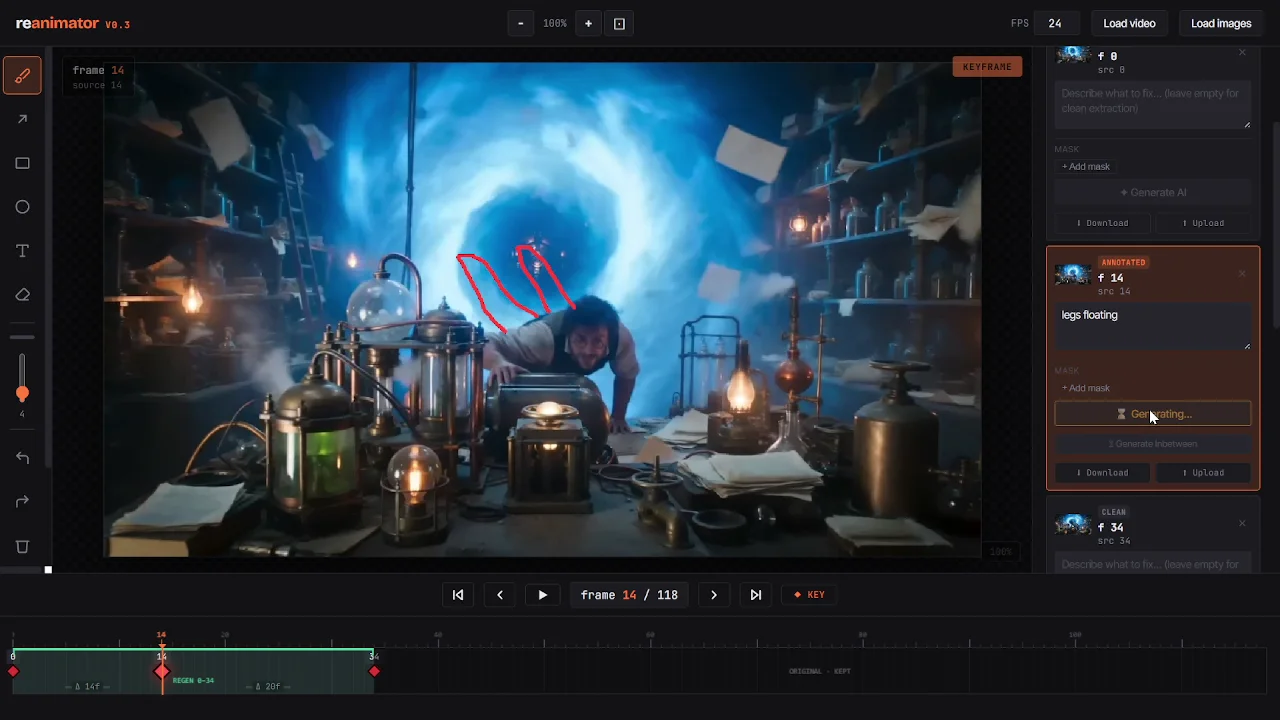1280x720 pixels.
Task: Download the f 0 keyframe
Action: pyautogui.click(x=1102, y=223)
